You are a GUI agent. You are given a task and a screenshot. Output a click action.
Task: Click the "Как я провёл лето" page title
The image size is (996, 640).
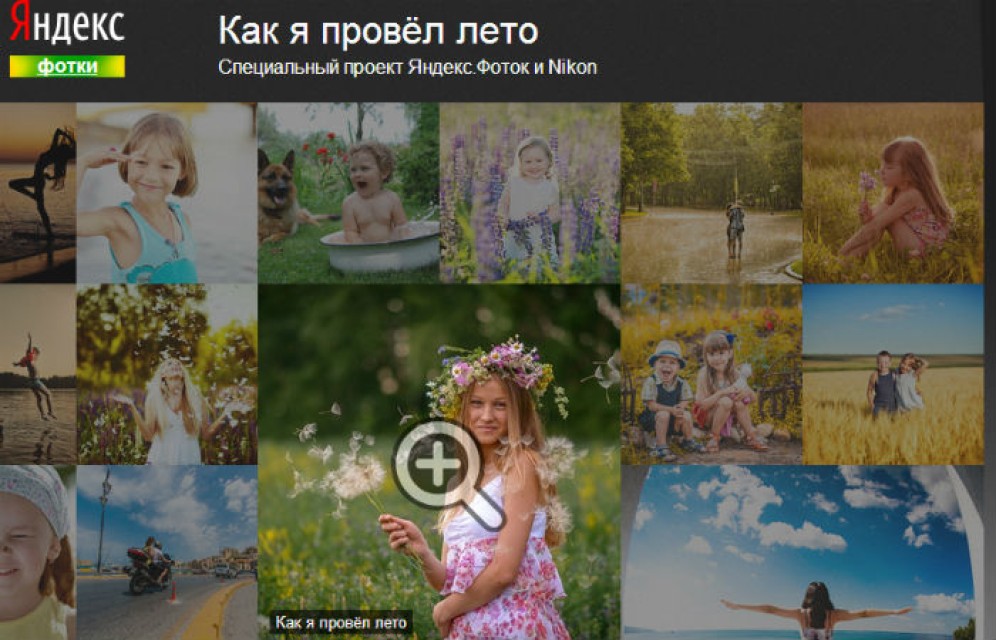point(378,31)
